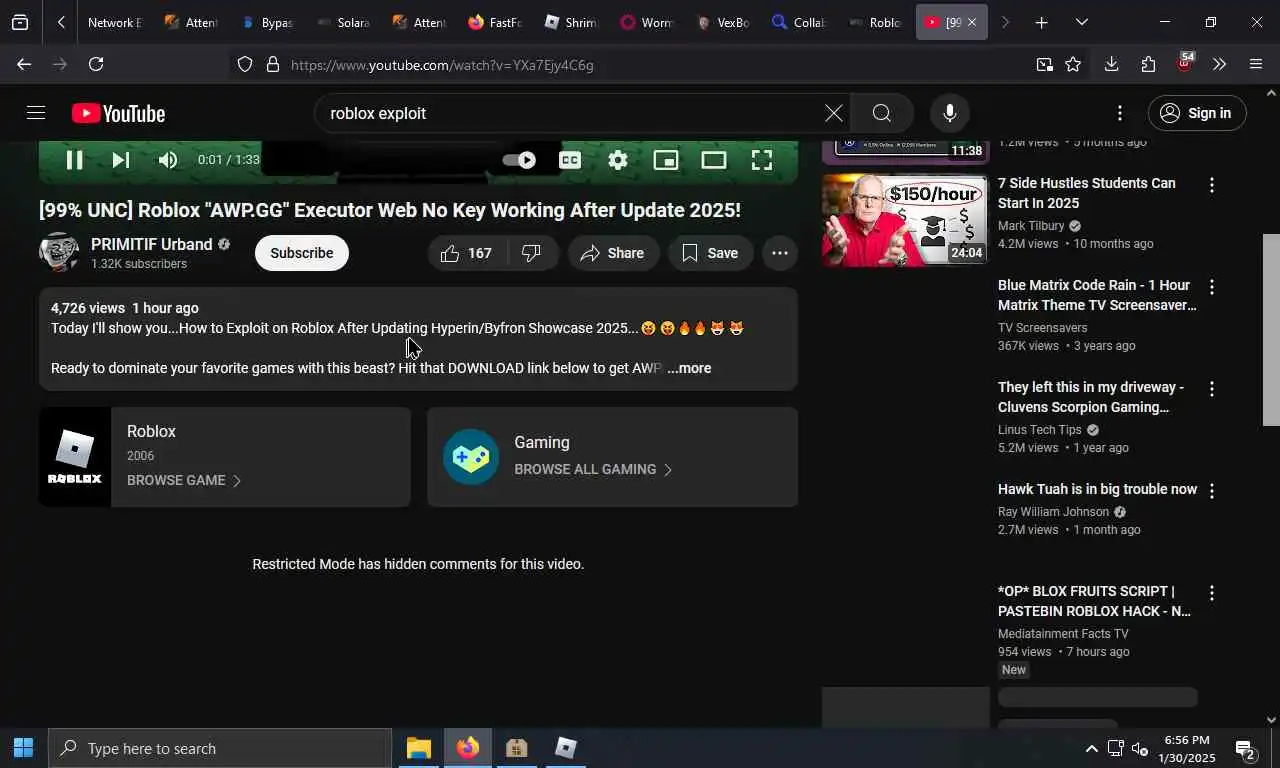Open options for BLOX FRUITS SCRIPT video

(x=1212, y=593)
